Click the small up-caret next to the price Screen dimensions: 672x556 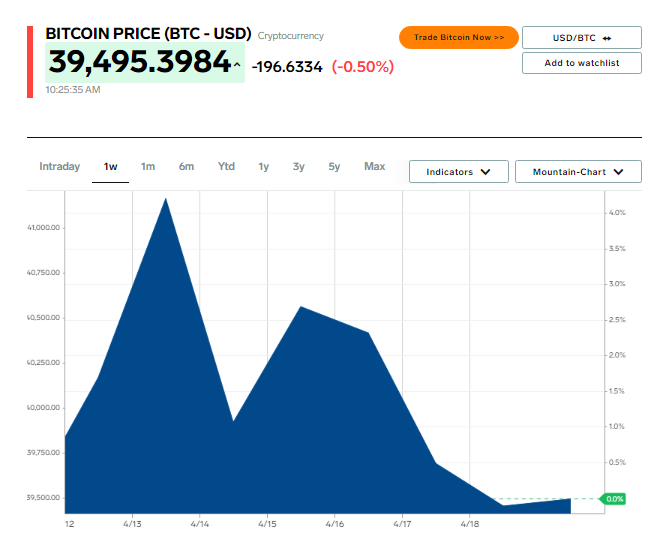click(x=237, y=65)
